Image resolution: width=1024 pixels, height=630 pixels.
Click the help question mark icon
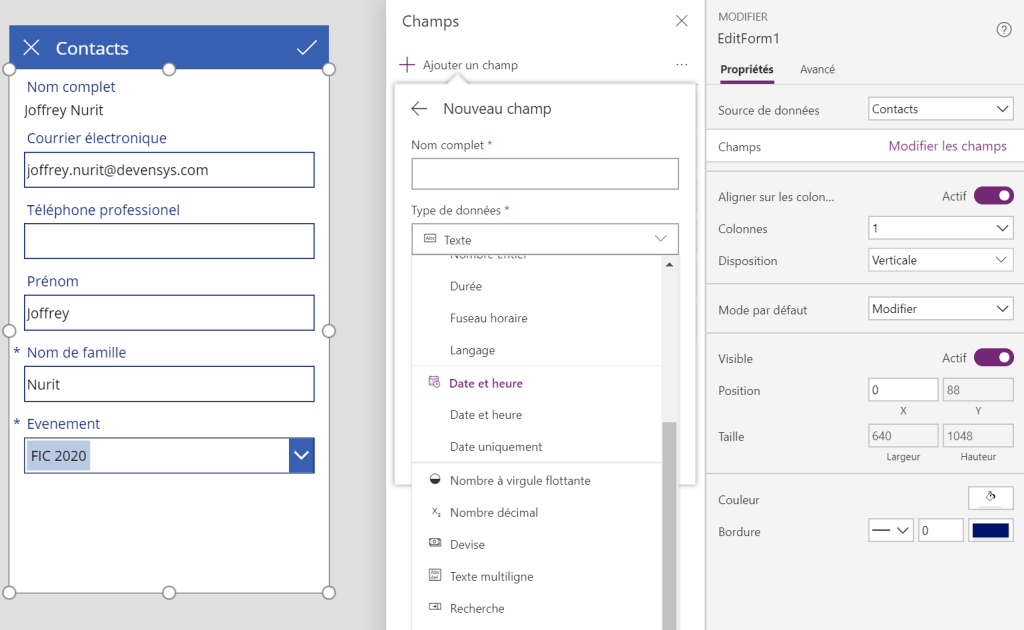[x=1004, y=30]
